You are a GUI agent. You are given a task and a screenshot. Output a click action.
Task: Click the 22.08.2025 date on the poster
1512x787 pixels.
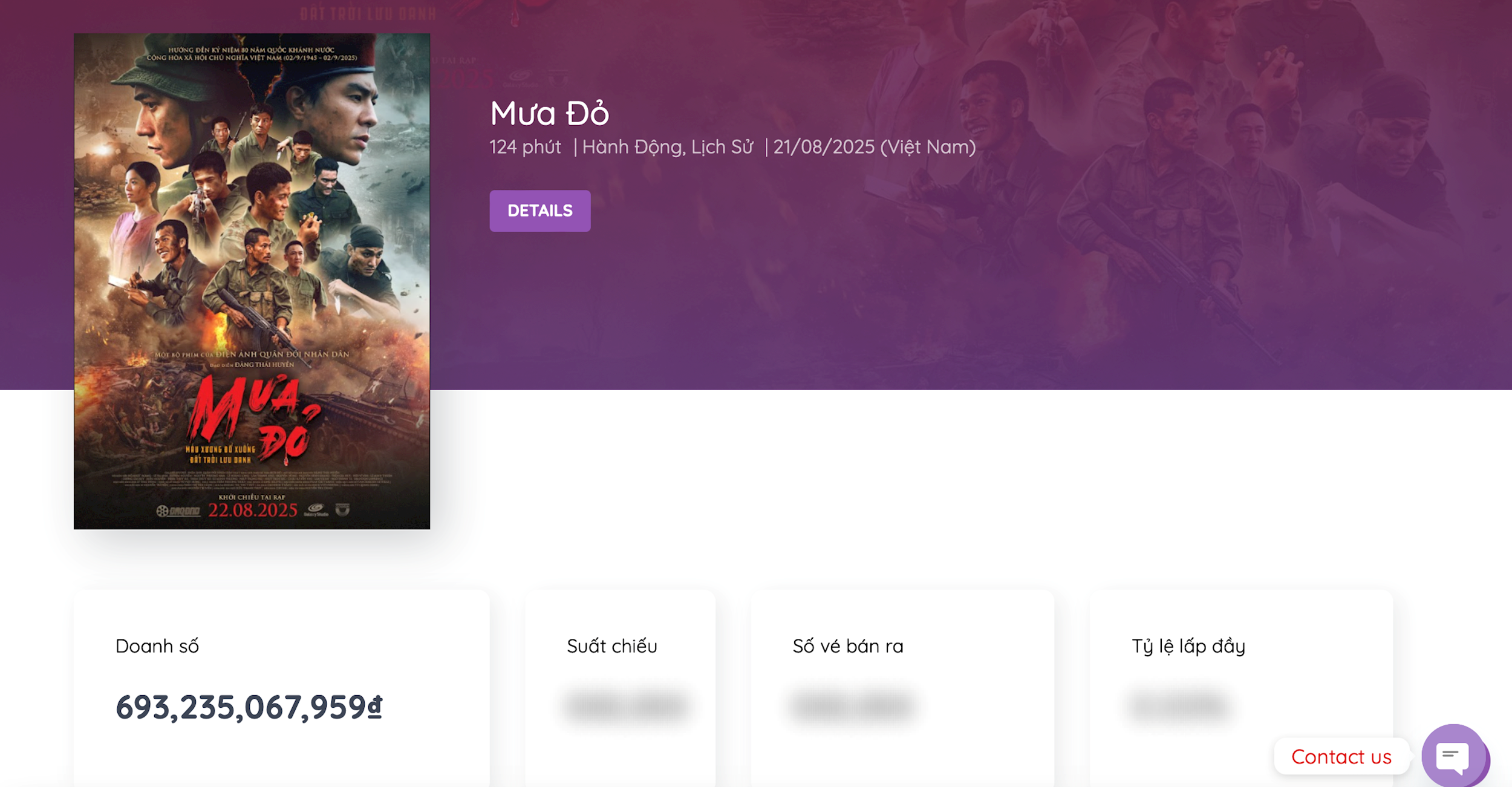pyautogui.click(x=253, y=511)
